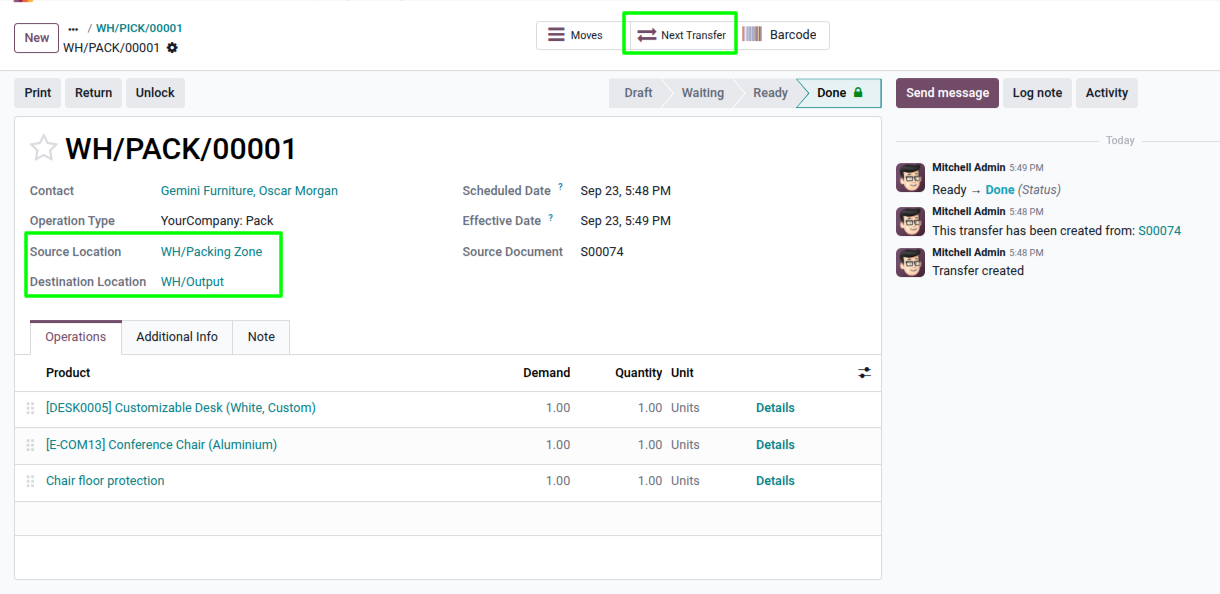This screenshot has height=594, width=1220.
Task: Click the Return button
Action: tap(94, 93)
